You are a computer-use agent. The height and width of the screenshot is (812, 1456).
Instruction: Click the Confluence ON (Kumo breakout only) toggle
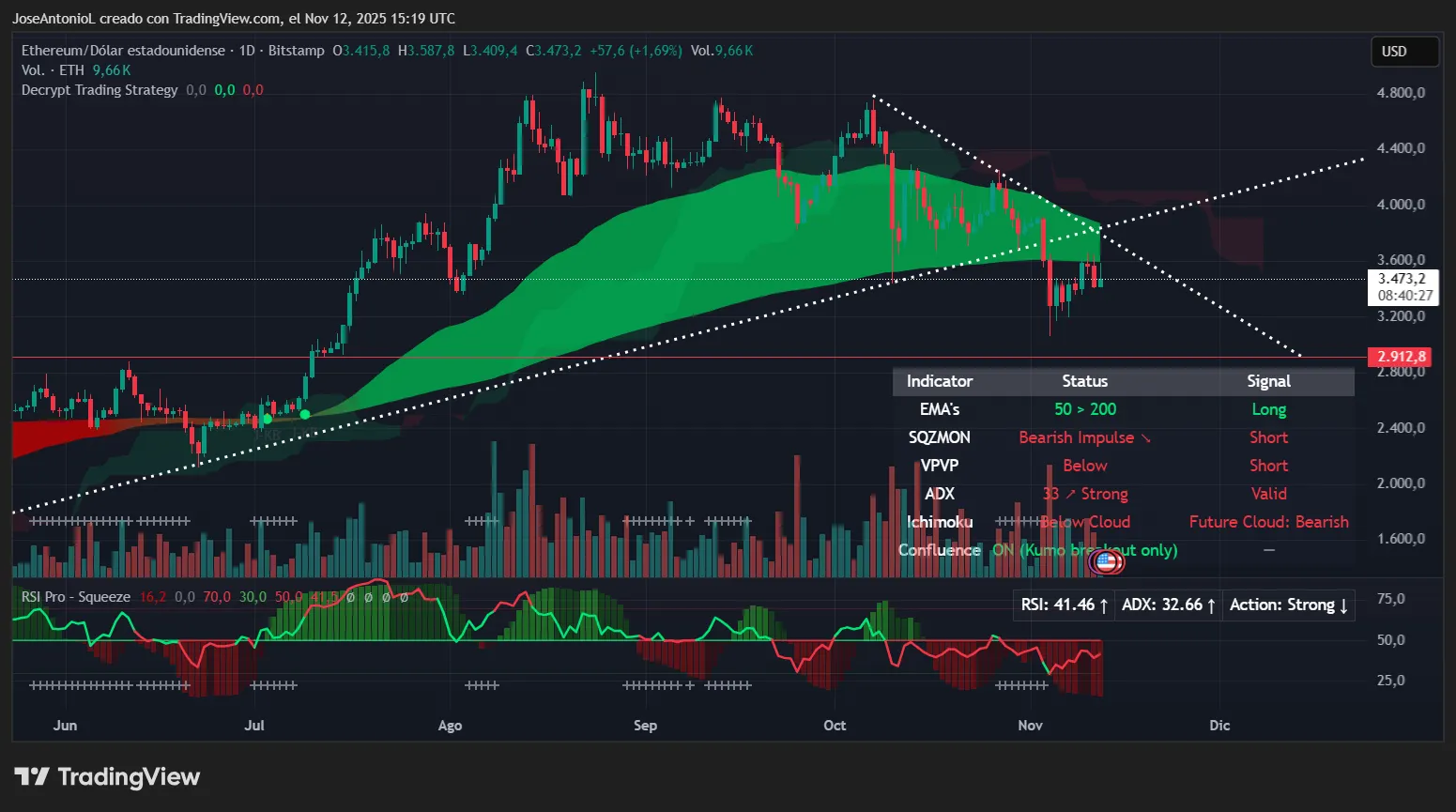coord(1085,550)
